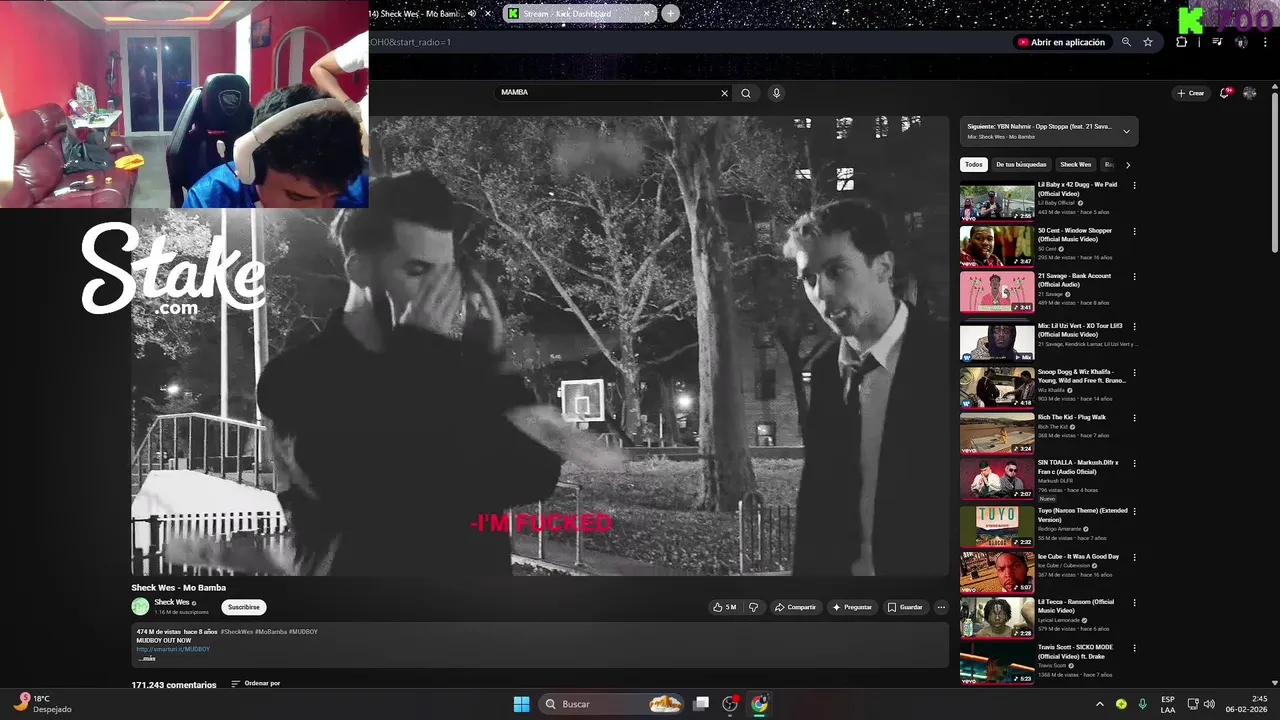Open options menu for Ice Cube It Was A Good Day

(x=1134, y=557)
